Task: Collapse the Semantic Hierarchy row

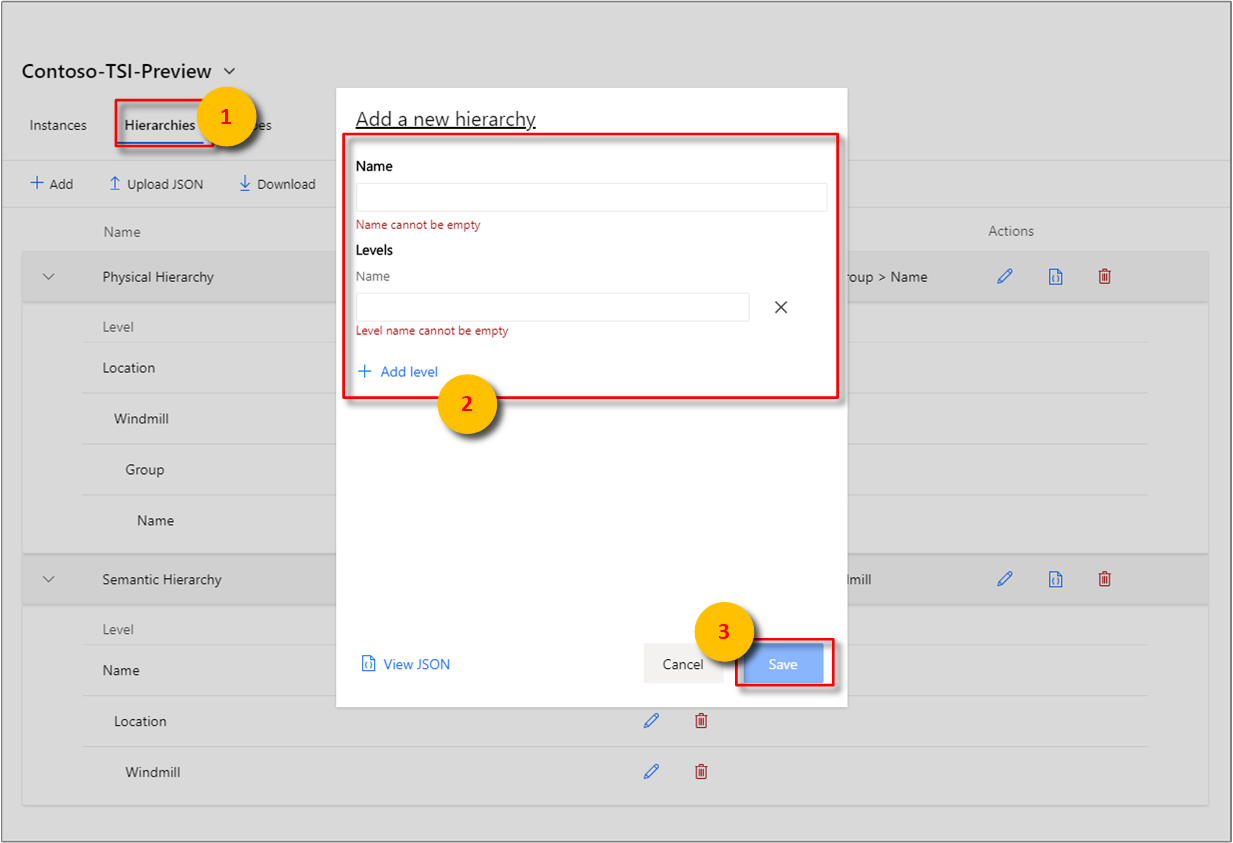Action: pos(49,579)
